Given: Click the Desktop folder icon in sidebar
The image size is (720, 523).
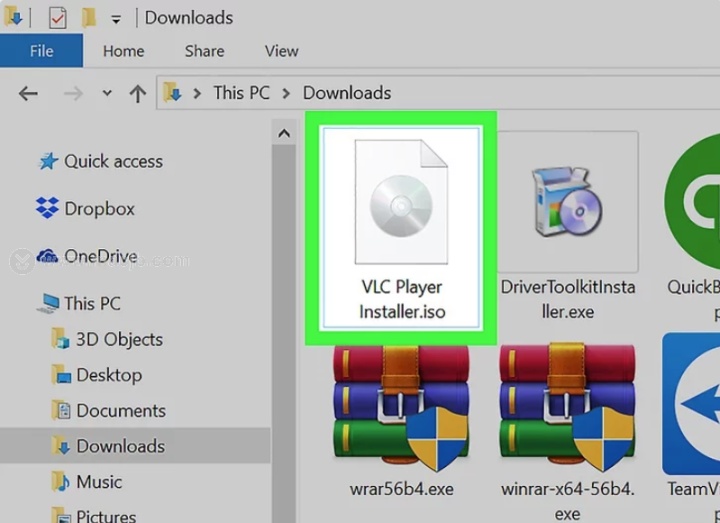Looking at the screenshot, I should pos(61,374).
